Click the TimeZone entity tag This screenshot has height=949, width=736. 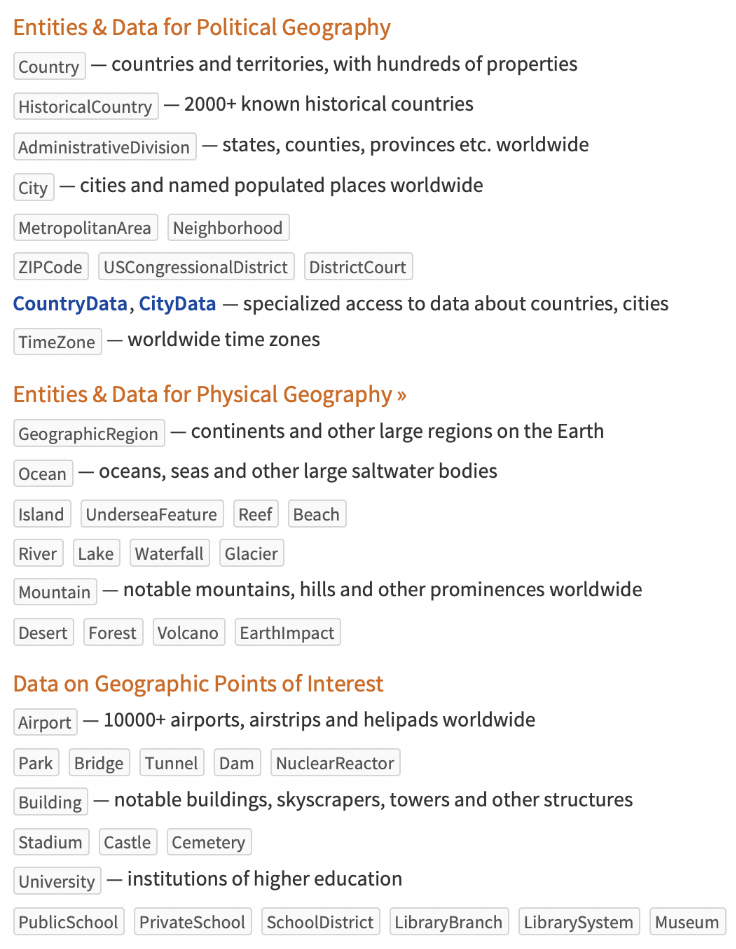click(x=57, y=342)
